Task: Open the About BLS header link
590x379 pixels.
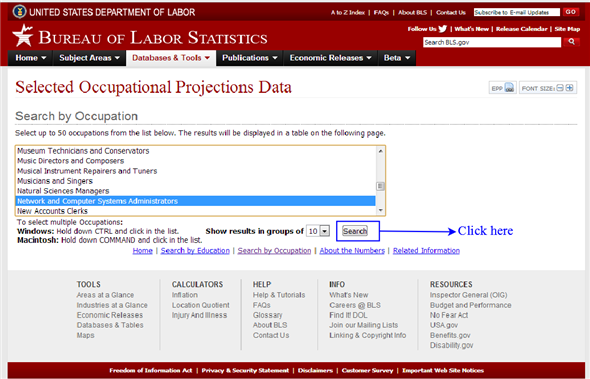Action: point(412,12)
